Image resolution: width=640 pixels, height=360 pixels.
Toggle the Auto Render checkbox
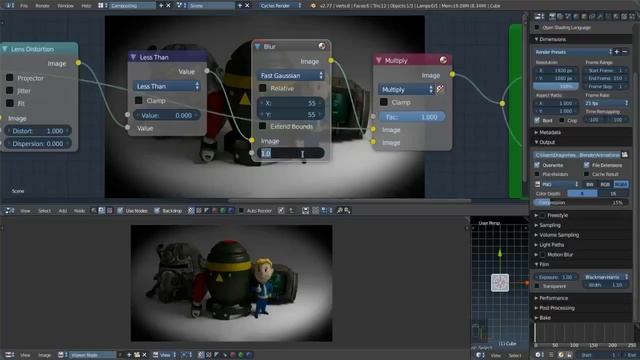click(x=241, y=211)
